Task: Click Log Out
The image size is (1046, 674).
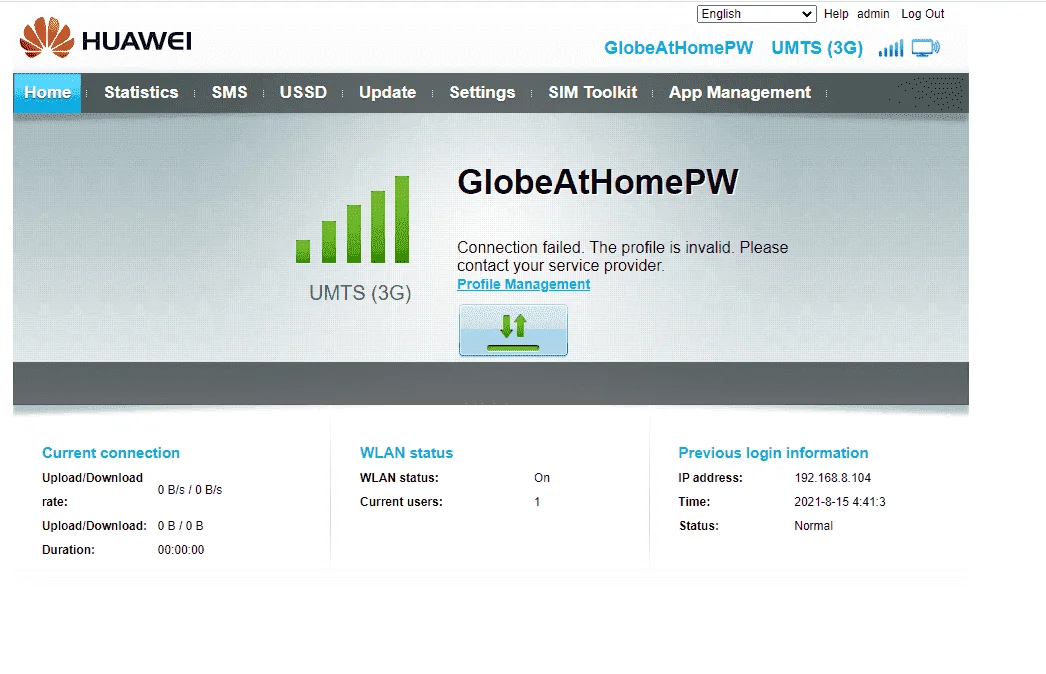Action: [x=923, y=14]
